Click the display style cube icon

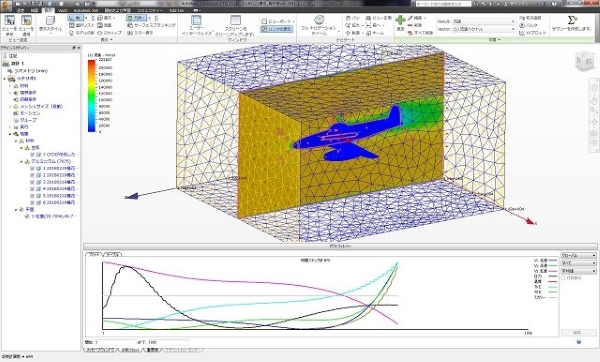pos(51,21)
